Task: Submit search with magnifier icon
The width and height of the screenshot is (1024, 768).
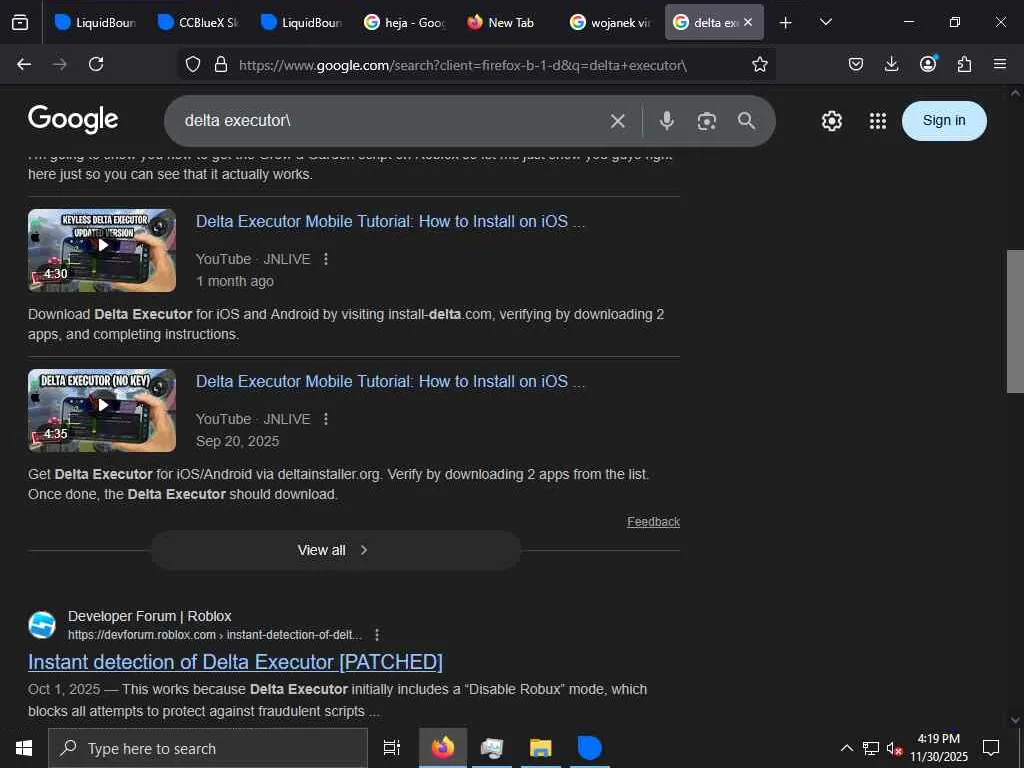Action: tap(746, 121)
